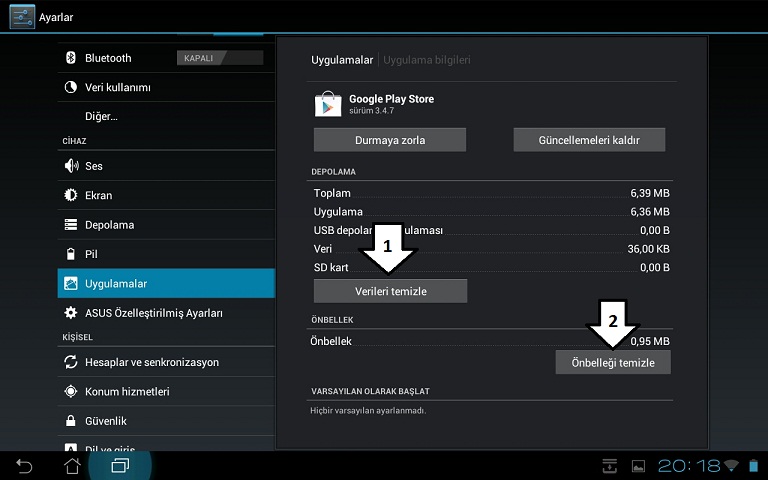Viewport: 768px width, 480px height.
Task: Open the Ekran display settings
Action: (166, 195)
